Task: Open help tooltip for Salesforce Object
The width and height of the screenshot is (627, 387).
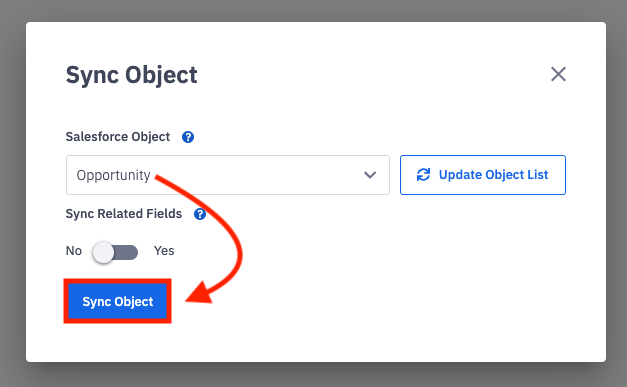Action: coord(188,137)
